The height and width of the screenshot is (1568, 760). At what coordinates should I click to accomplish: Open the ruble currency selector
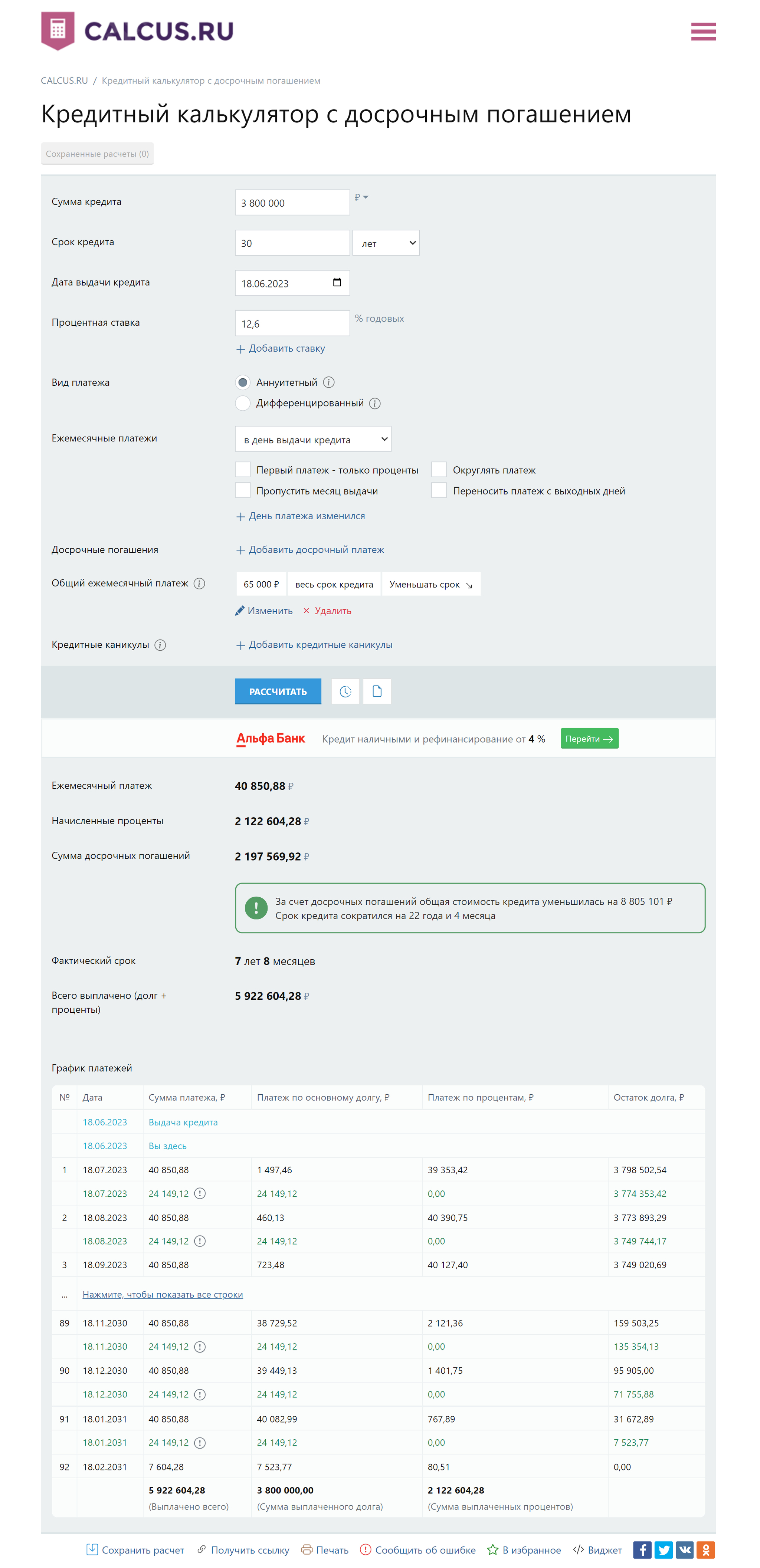point(361,197)
